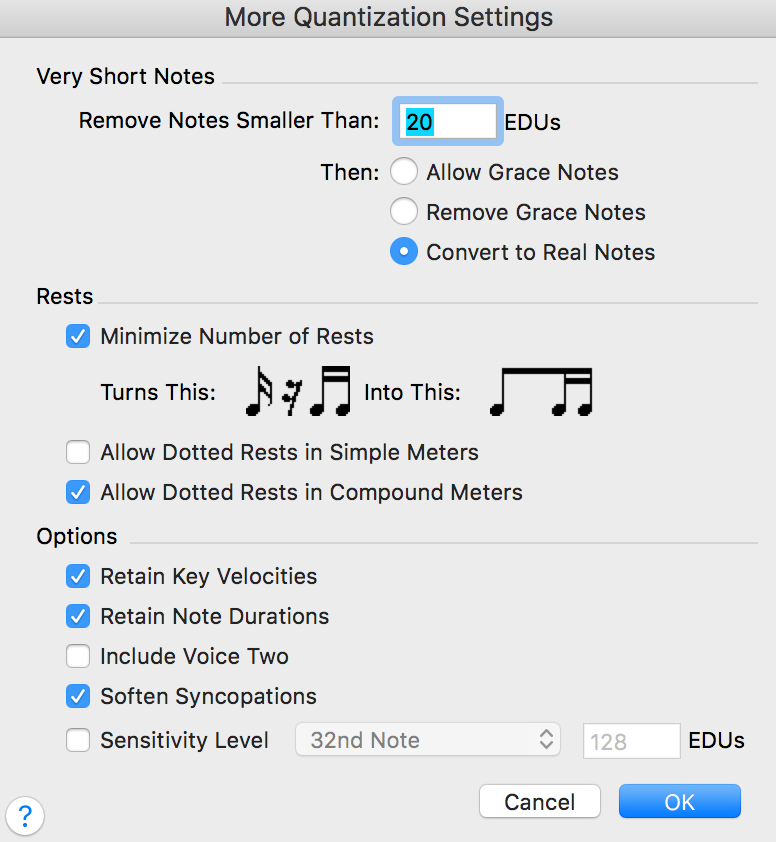776x842 pixels.
Task: Disable Allow Dotted Rests in Compound Meters
Action: click(78, 492)
